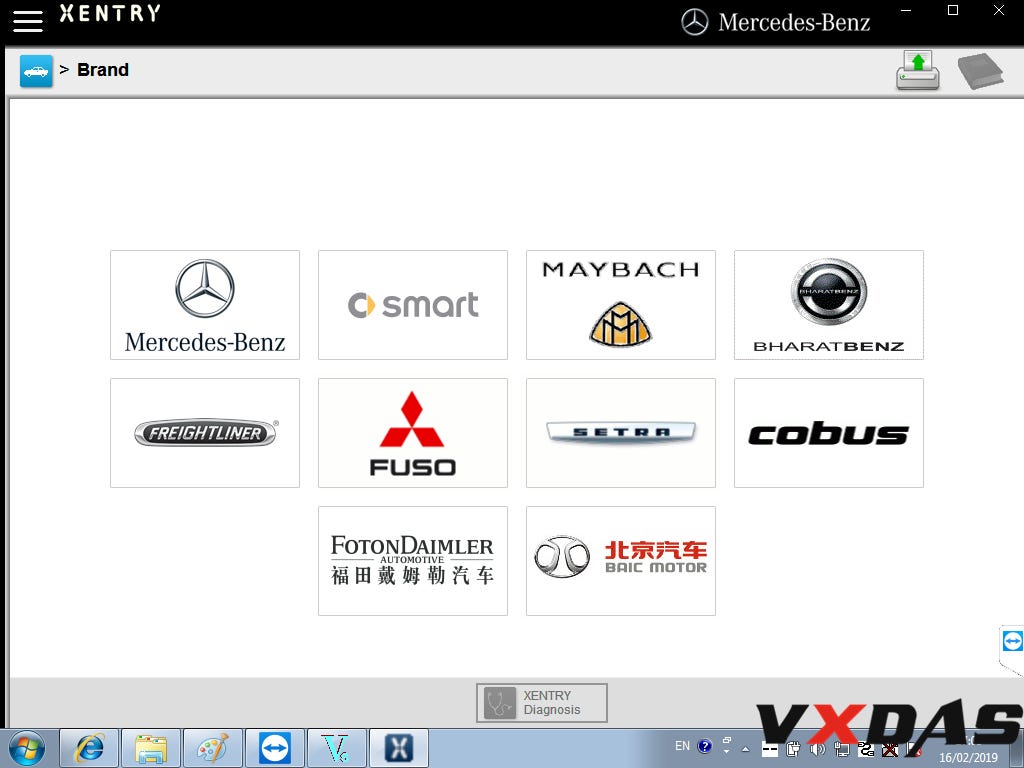Choose the Foton Daimler Automotive tile
Screen dimensions: 1024x768
click(x=413, y=561)
